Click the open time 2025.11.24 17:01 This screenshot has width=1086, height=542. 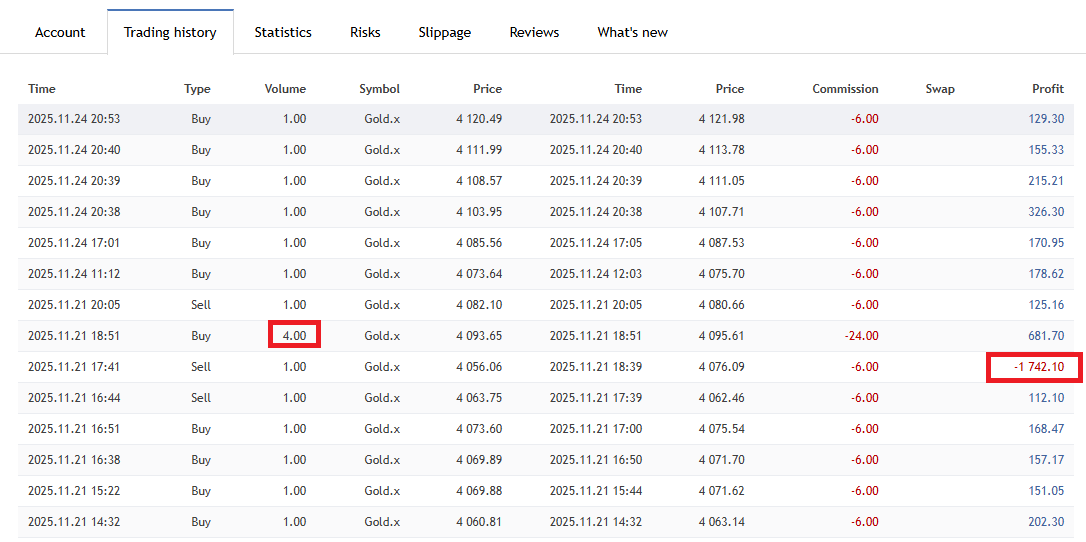74,243
